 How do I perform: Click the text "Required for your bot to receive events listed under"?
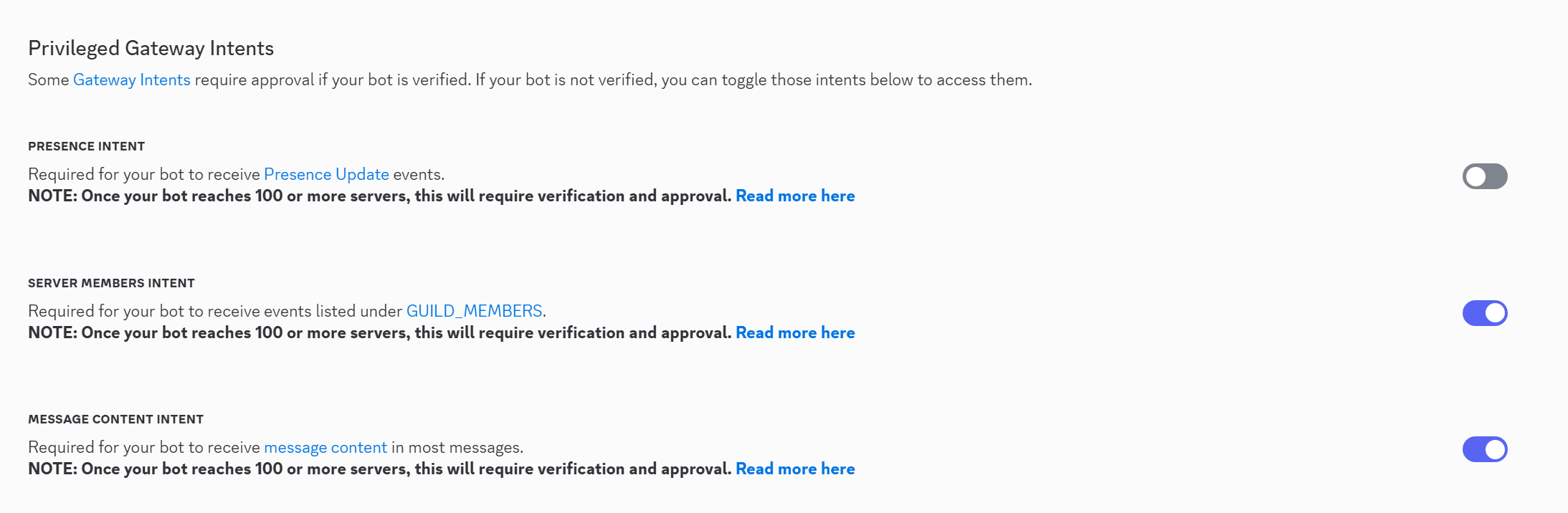coord(215,311)
